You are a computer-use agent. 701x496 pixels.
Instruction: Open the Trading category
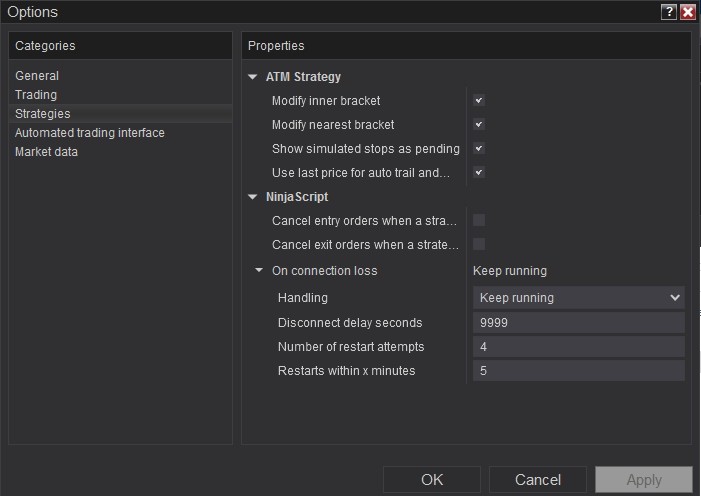tap(36, 95)
